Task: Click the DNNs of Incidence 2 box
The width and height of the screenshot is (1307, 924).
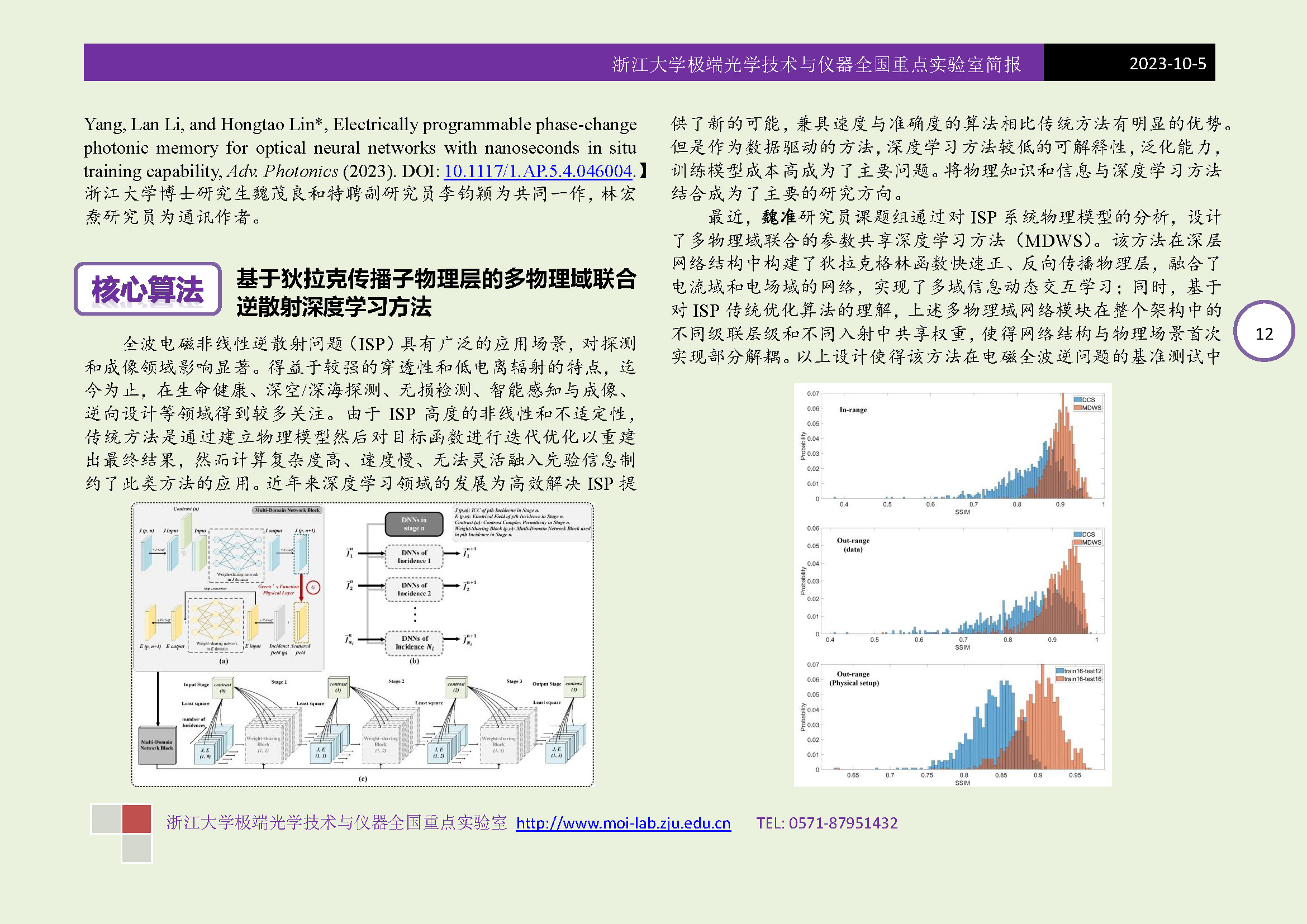Action: point(414,589)
